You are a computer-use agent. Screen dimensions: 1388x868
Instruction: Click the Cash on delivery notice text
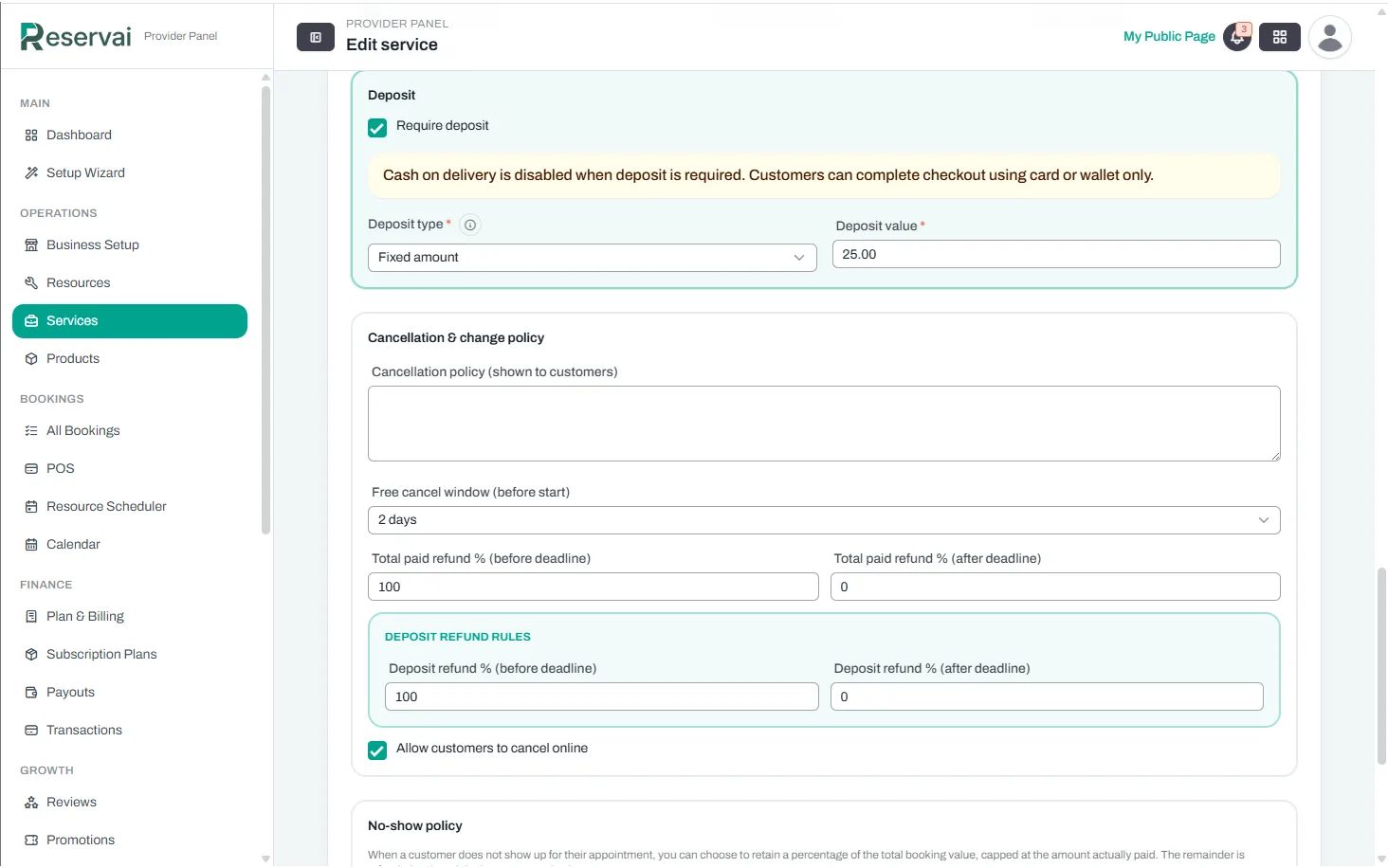(x=768, y=175)
